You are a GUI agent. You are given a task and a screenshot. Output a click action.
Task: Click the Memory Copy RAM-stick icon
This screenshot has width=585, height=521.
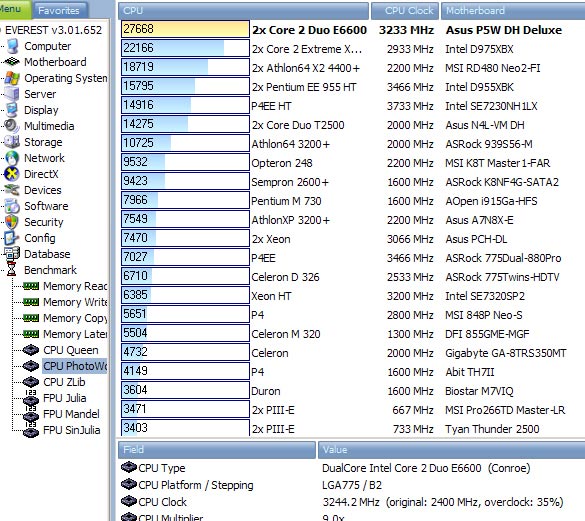pos(31,318)
